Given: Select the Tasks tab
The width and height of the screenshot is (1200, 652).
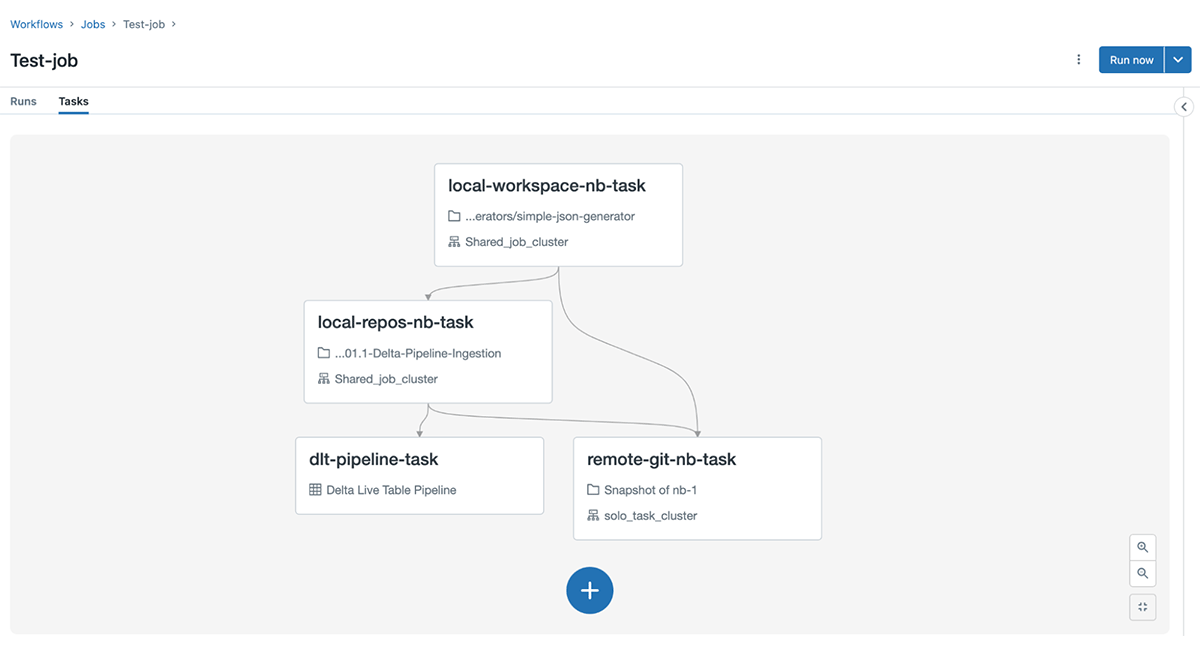Looking at the screenshot, I should tap(73, 101).
